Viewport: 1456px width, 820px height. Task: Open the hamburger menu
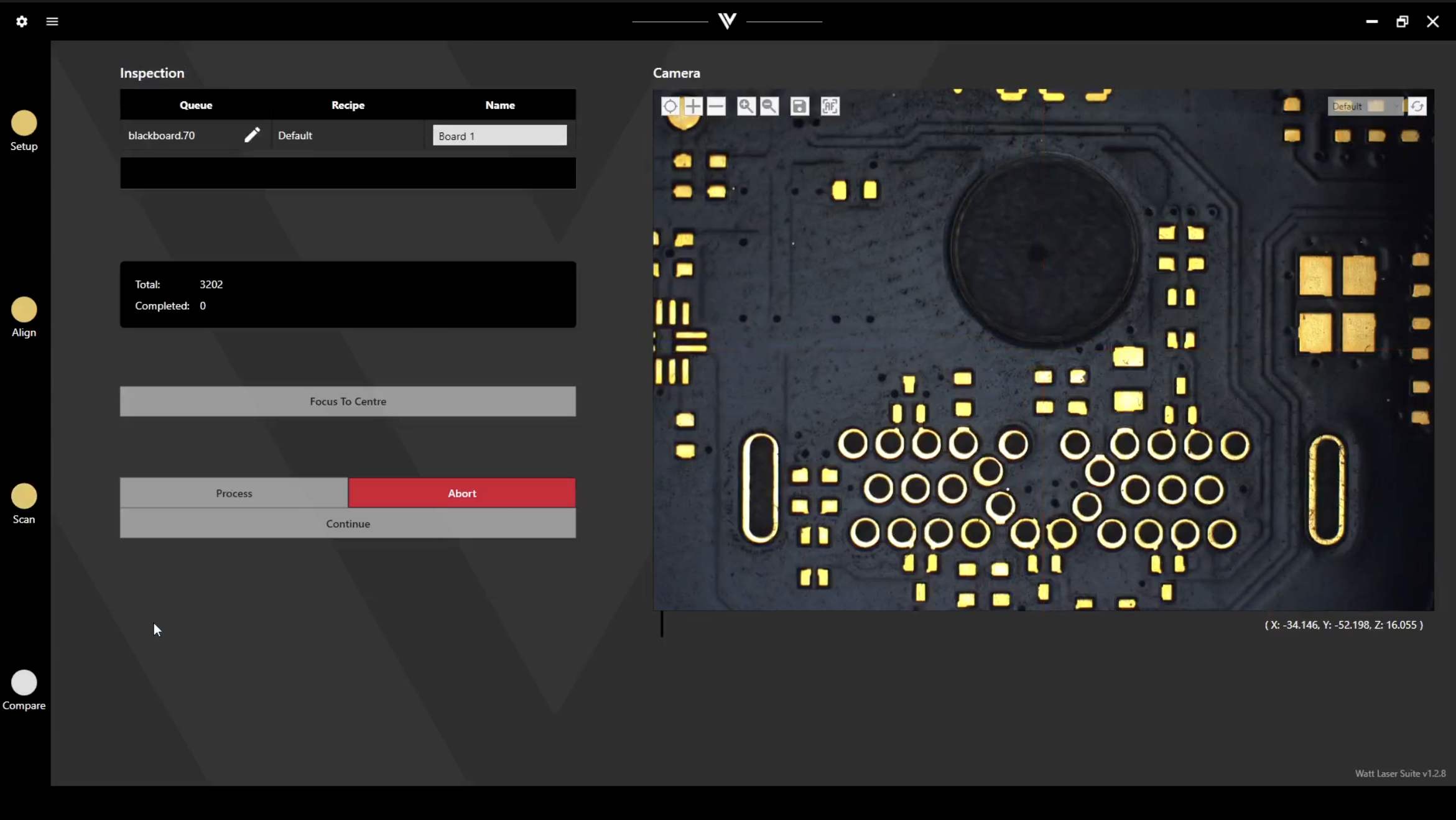click(52, 21)
